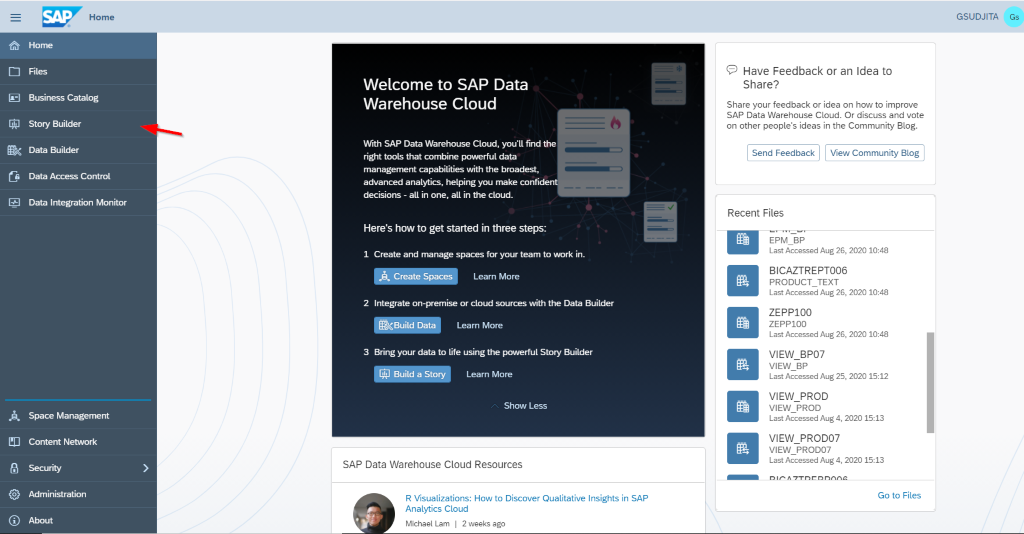Open Data Access Control
The height and width of the screenshot is (534, 1024).
pos(78,176)
